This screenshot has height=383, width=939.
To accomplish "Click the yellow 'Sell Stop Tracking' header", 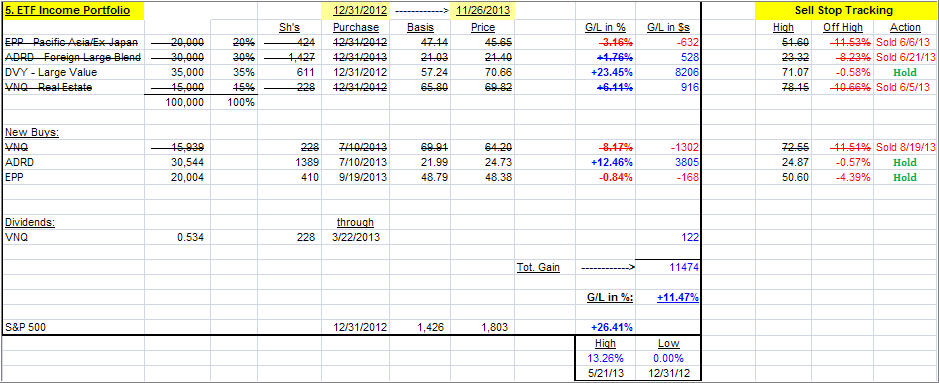I will [x=843, y=11].
